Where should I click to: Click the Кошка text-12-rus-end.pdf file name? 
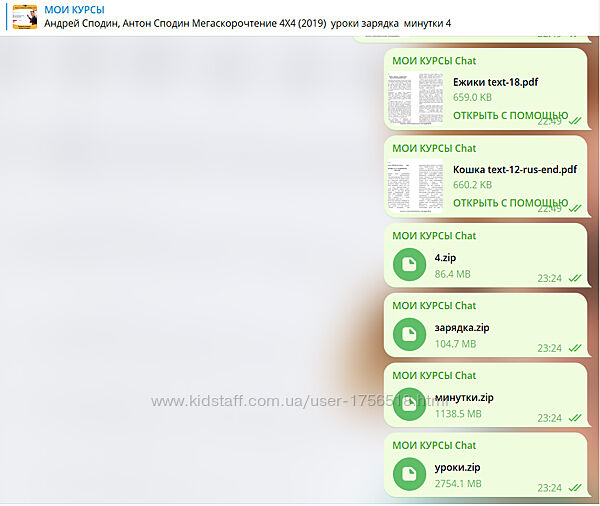coord(514,169)
